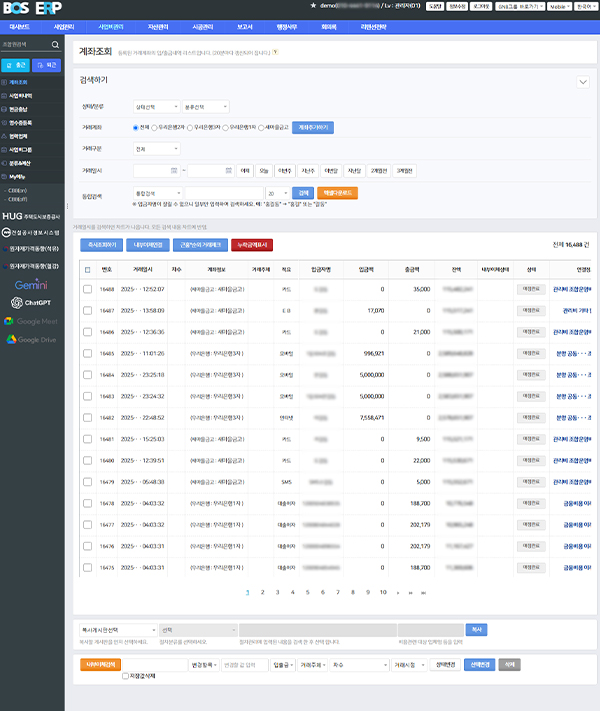Collapse the 검색하기 search panel
Screen dimensions: 600x711
[x=583, y=82]
